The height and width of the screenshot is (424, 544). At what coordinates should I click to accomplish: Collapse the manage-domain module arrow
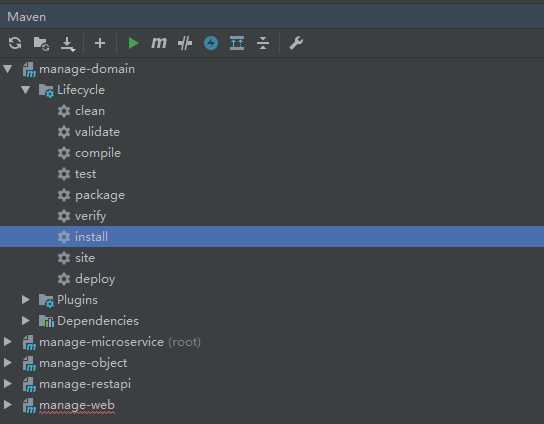click(x=8, y=69)
